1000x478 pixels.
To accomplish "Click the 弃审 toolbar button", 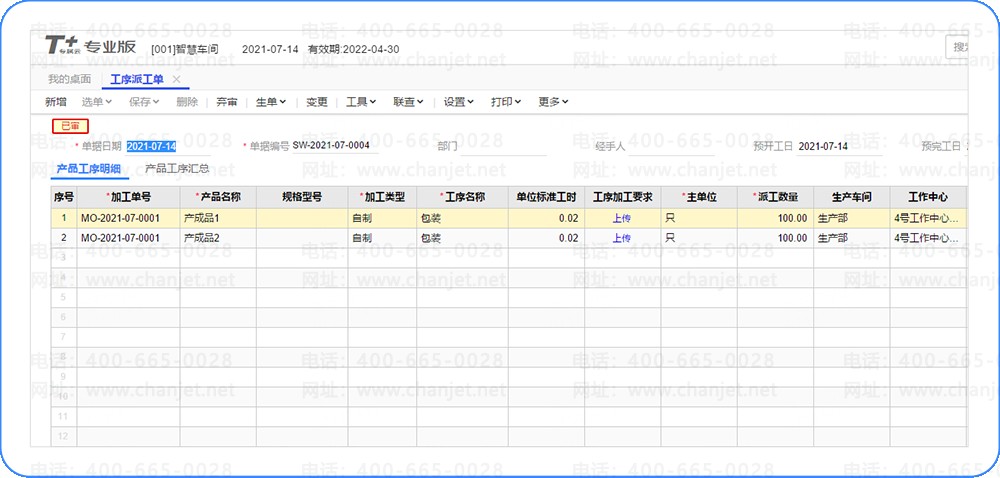I will pyautogui.click(x=226, y=102).
